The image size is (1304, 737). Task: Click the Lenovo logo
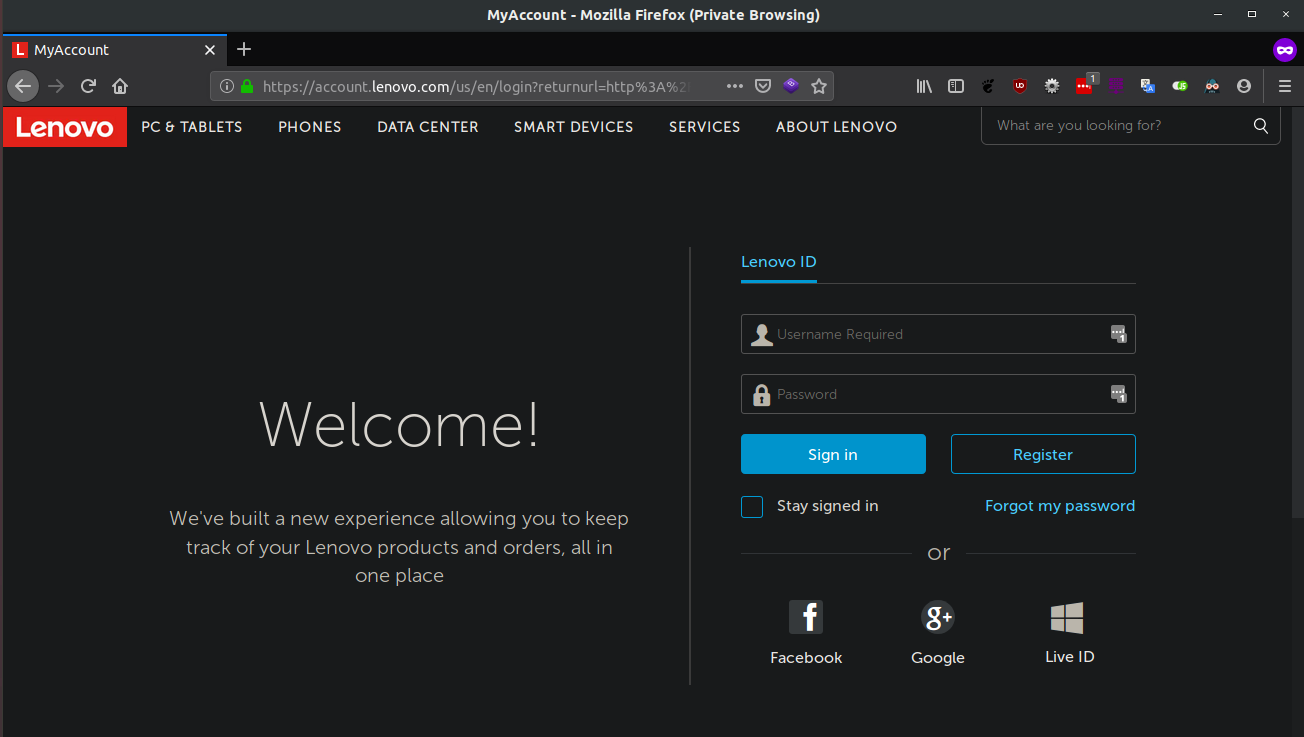click(x=65, y=127)
